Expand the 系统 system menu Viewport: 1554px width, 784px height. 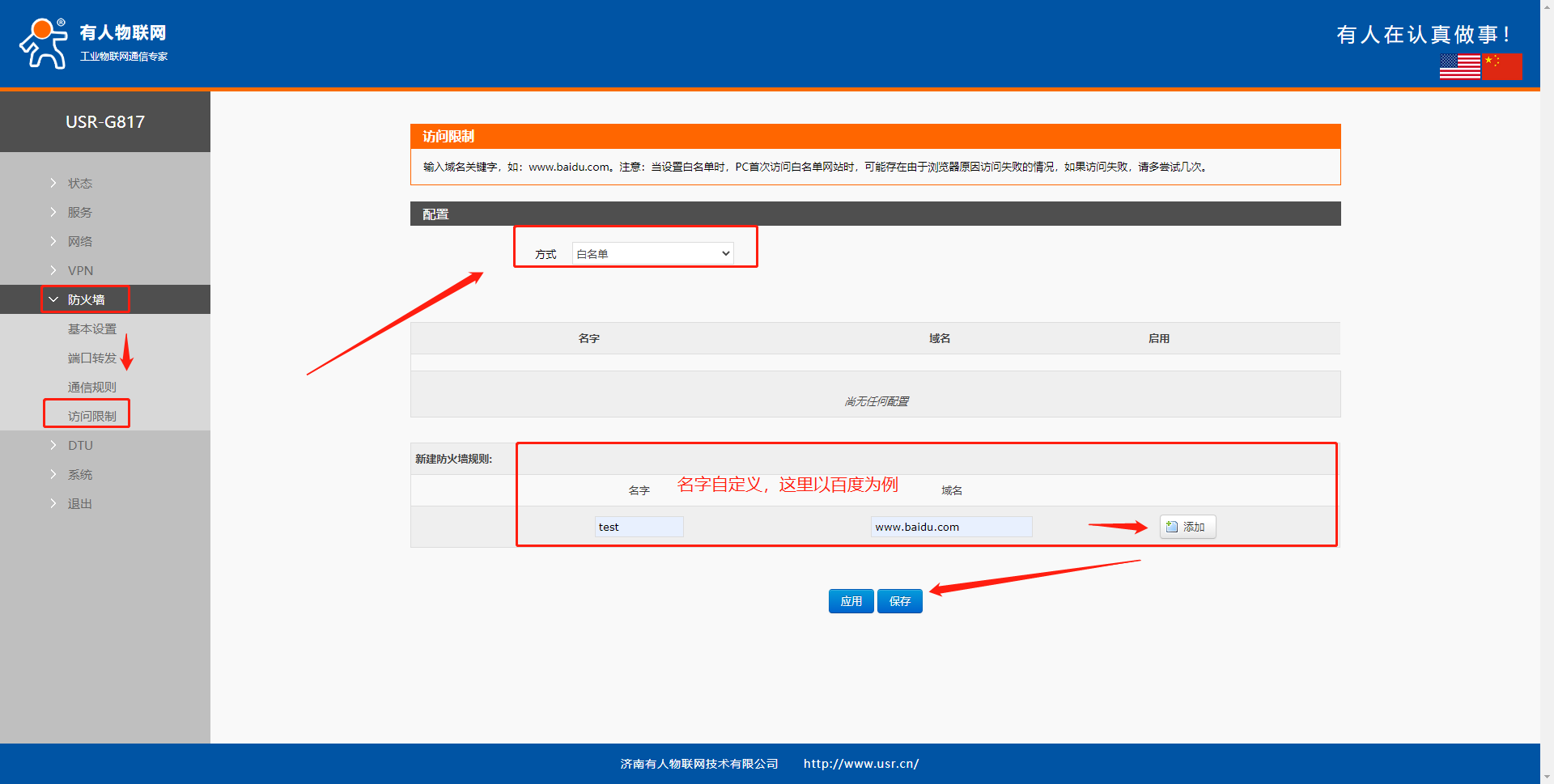tap(79, 475)
